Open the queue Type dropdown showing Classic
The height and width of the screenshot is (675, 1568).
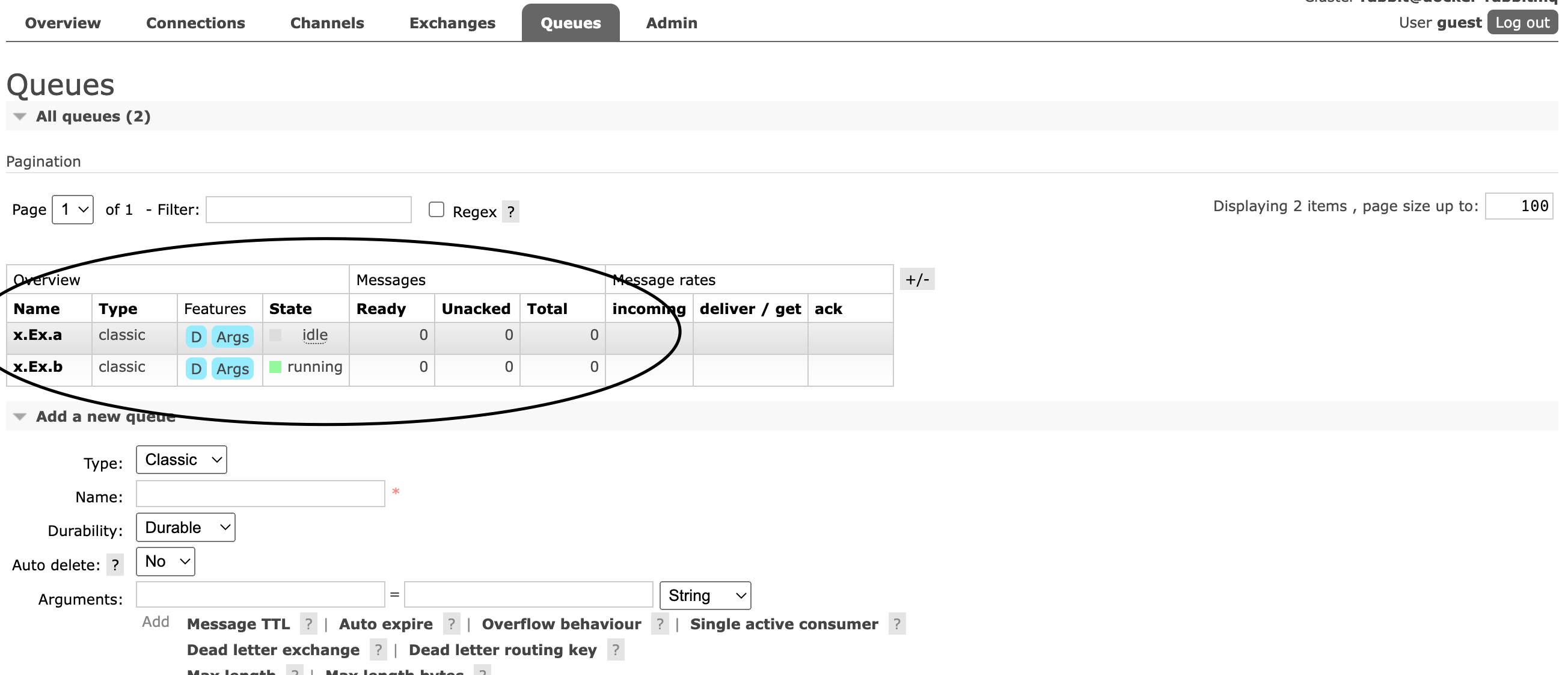tap(182, 460)
